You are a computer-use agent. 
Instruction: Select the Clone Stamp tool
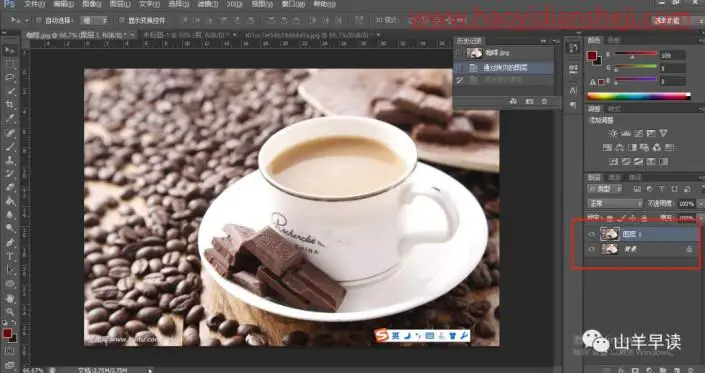coord(10,160)
